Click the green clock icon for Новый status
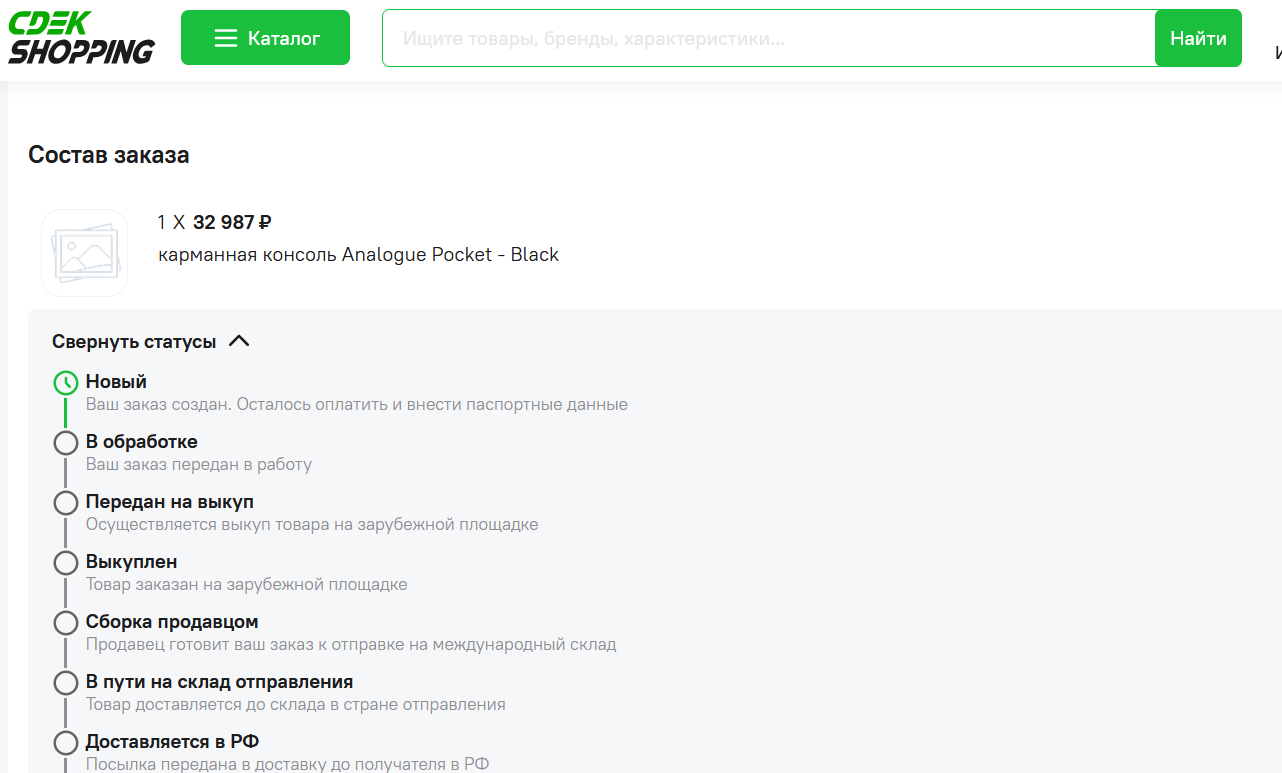Viewport: 1282px width, 773px height. [x=66, y=383]
